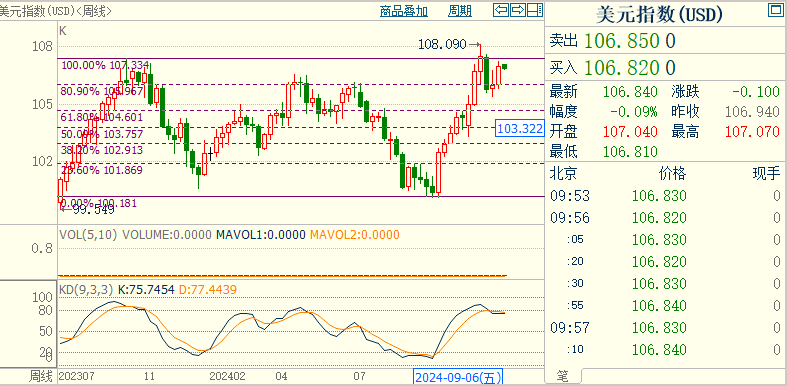Click the 周线 label at bottom left
This screenshot has width=787, height=386.
(x=41, y=376)
